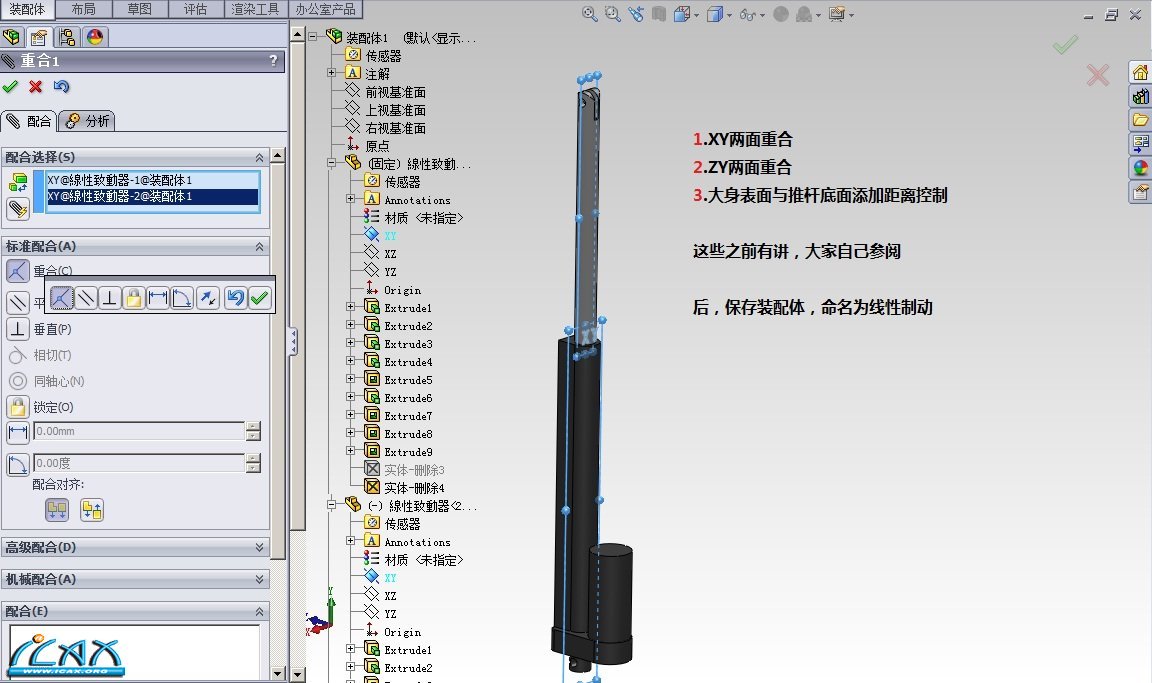Click confirmation corner green check in viewport
The image size is (1152, 683).
click(x=1065, y=45)
